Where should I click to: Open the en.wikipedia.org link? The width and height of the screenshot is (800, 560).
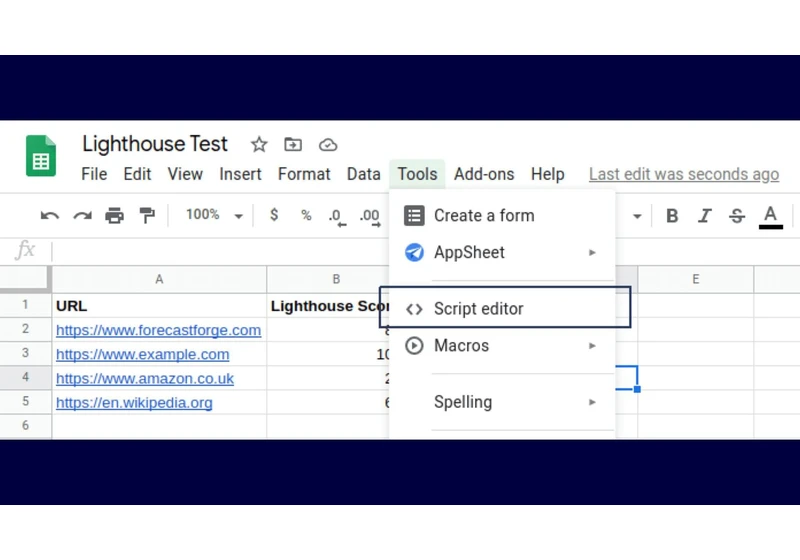(134, 403)
